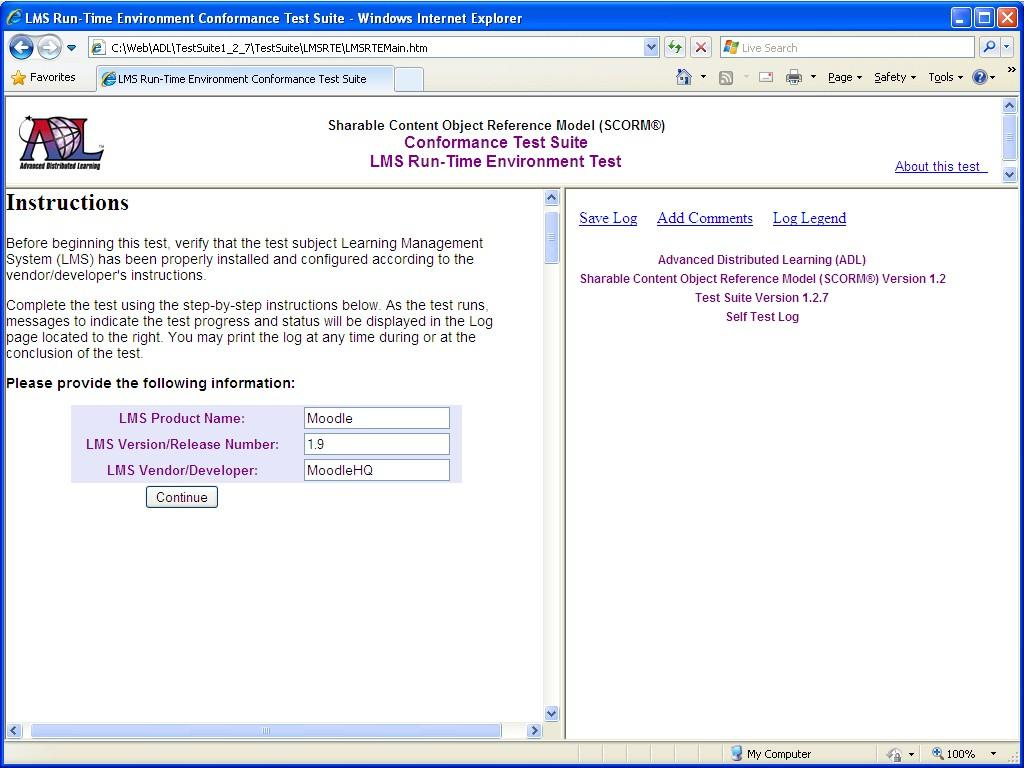1024x768 pixels.
Task: Click the Read Mail icon
Action: point(765,77)
